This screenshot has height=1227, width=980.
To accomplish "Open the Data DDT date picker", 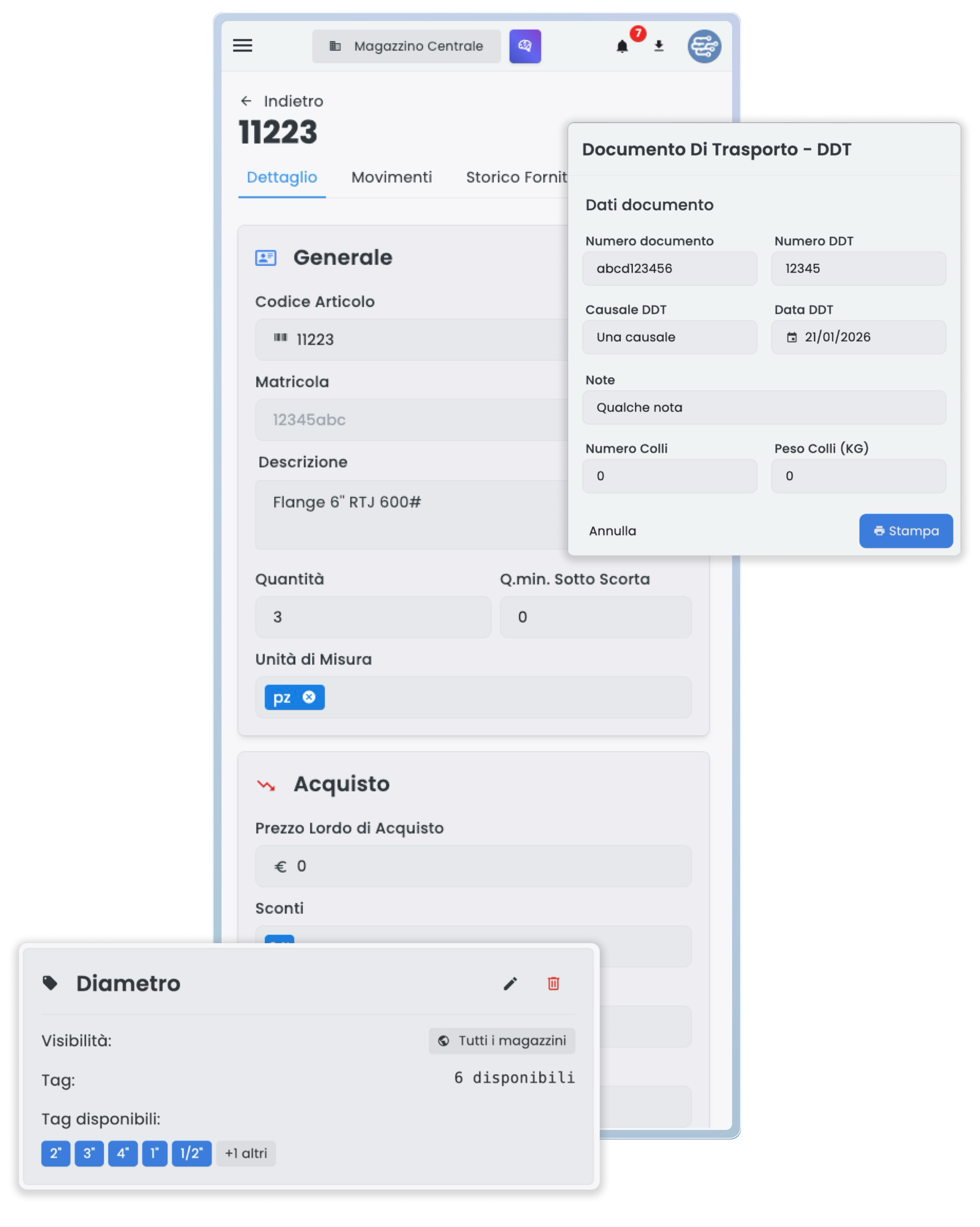I will point(858,337).
